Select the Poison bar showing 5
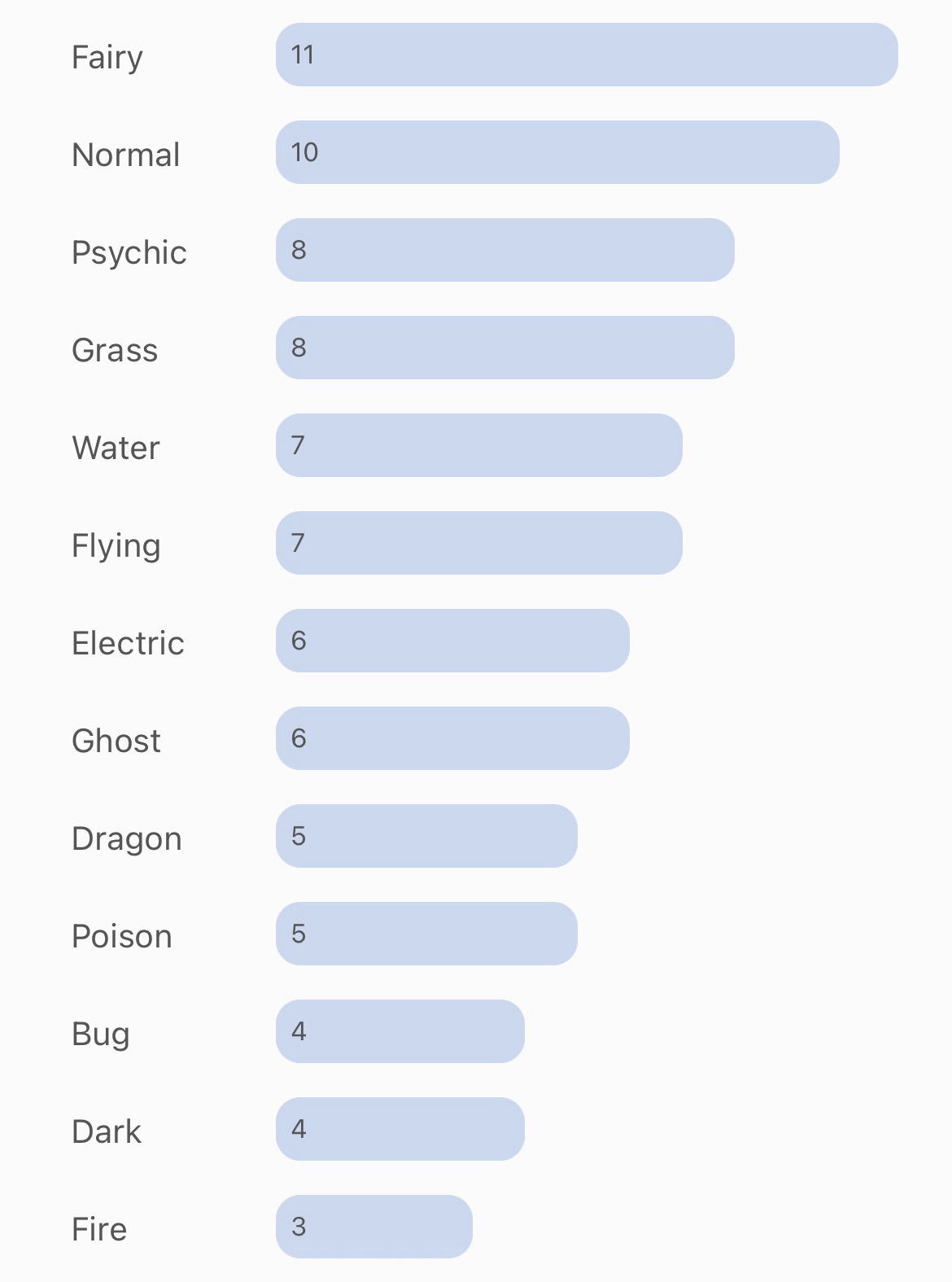The image size is (952, 1282). click(x=426, y=934)
